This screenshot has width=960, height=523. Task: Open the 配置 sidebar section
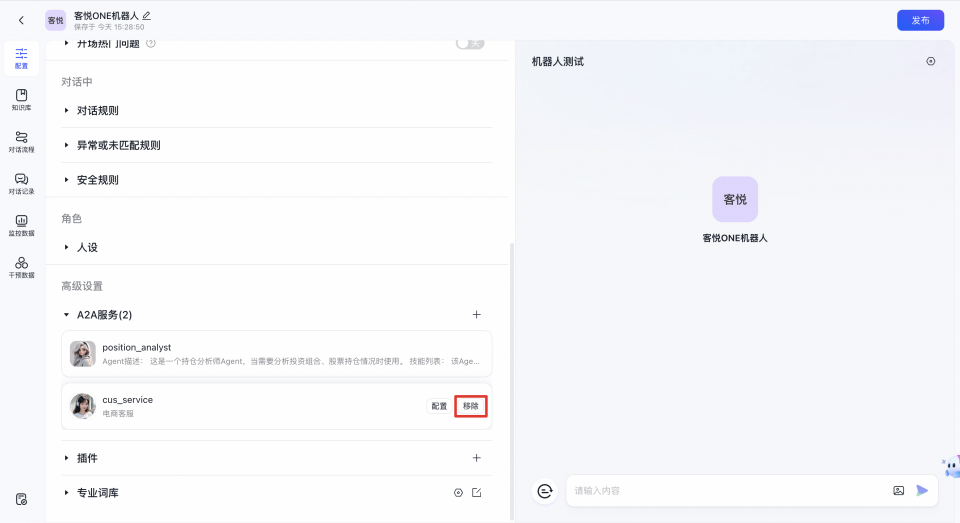21,58
